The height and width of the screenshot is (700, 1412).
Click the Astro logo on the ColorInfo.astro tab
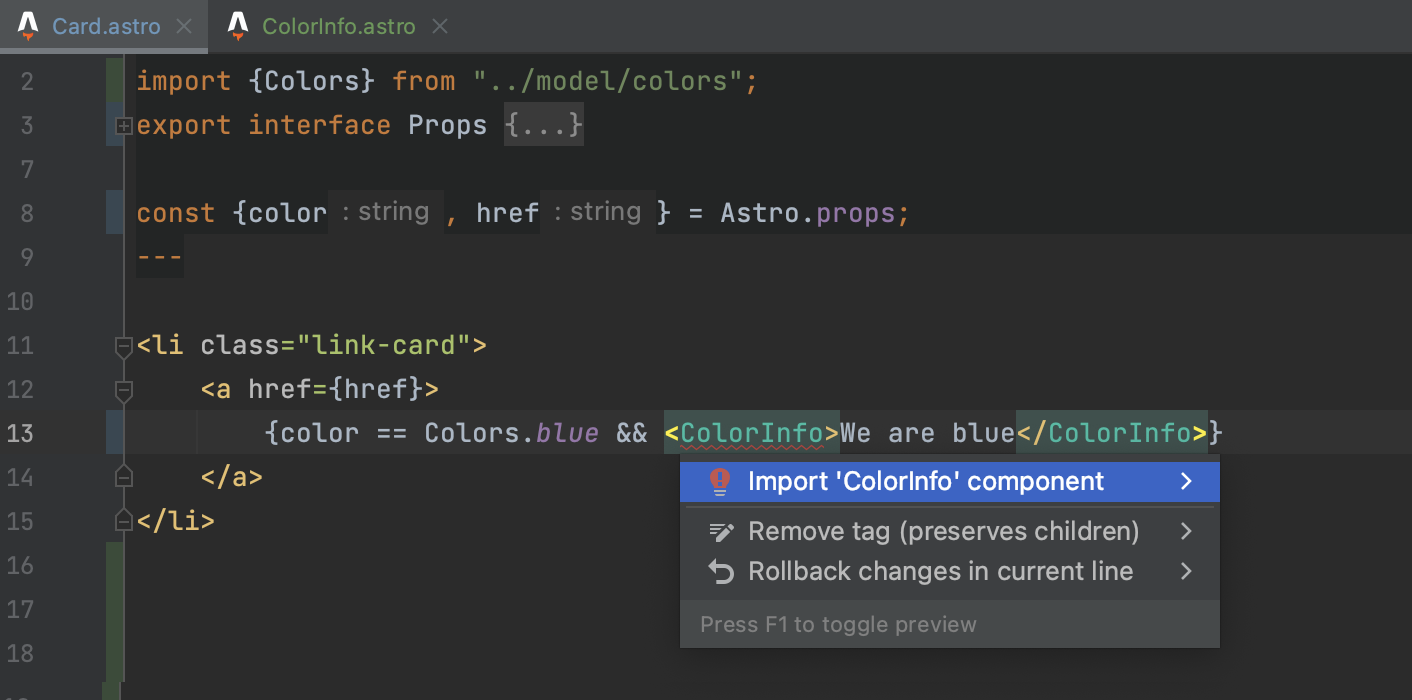point(237,26)
